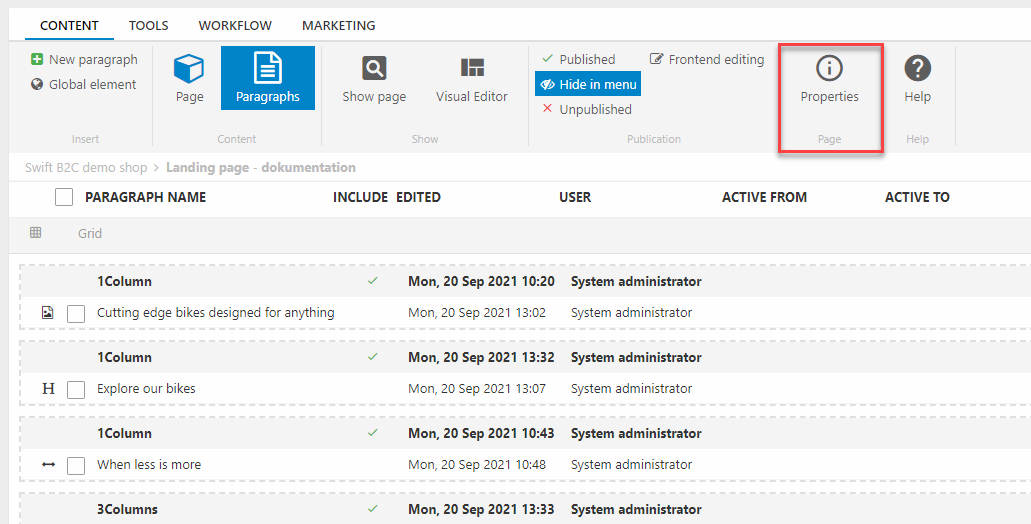Set page status to Unpublished

[x=586, y=110]
